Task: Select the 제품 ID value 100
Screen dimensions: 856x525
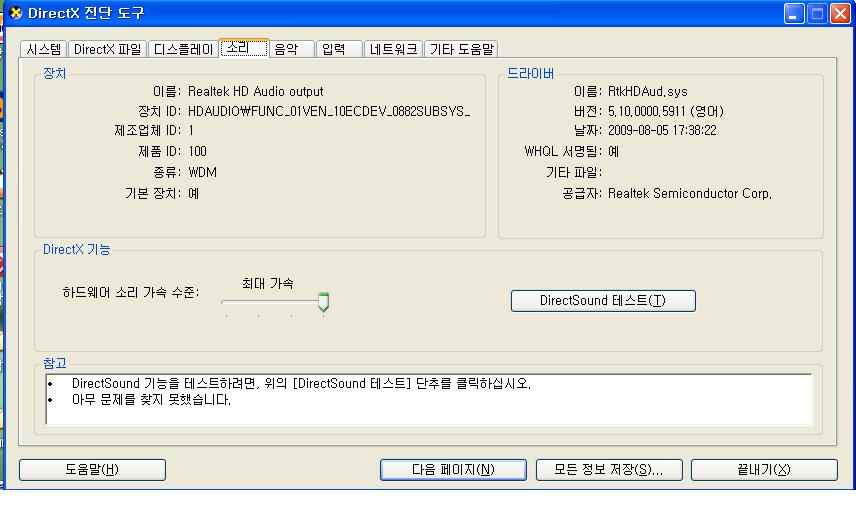Action: [197, 151]
